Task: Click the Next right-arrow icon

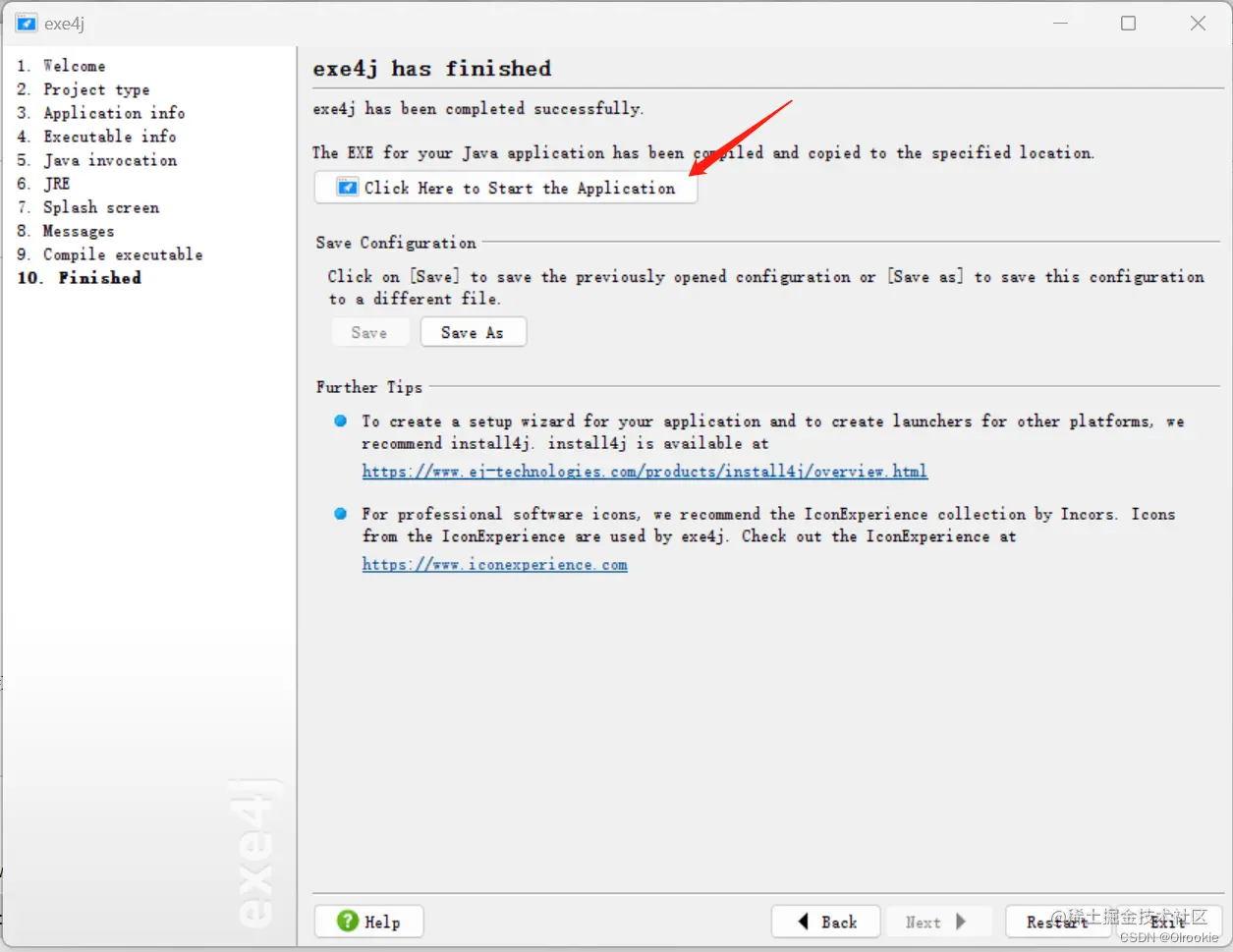Action: (961, 922)
